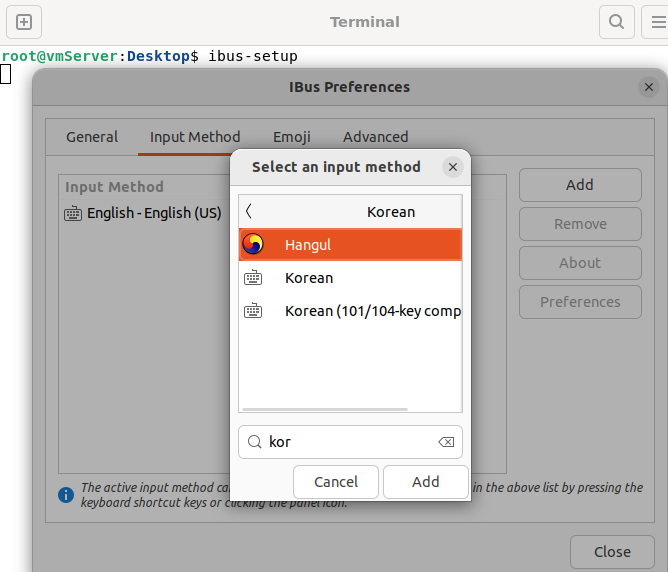
Task: Click the Hangul taegeuk icon
Action: pos(253,244)
